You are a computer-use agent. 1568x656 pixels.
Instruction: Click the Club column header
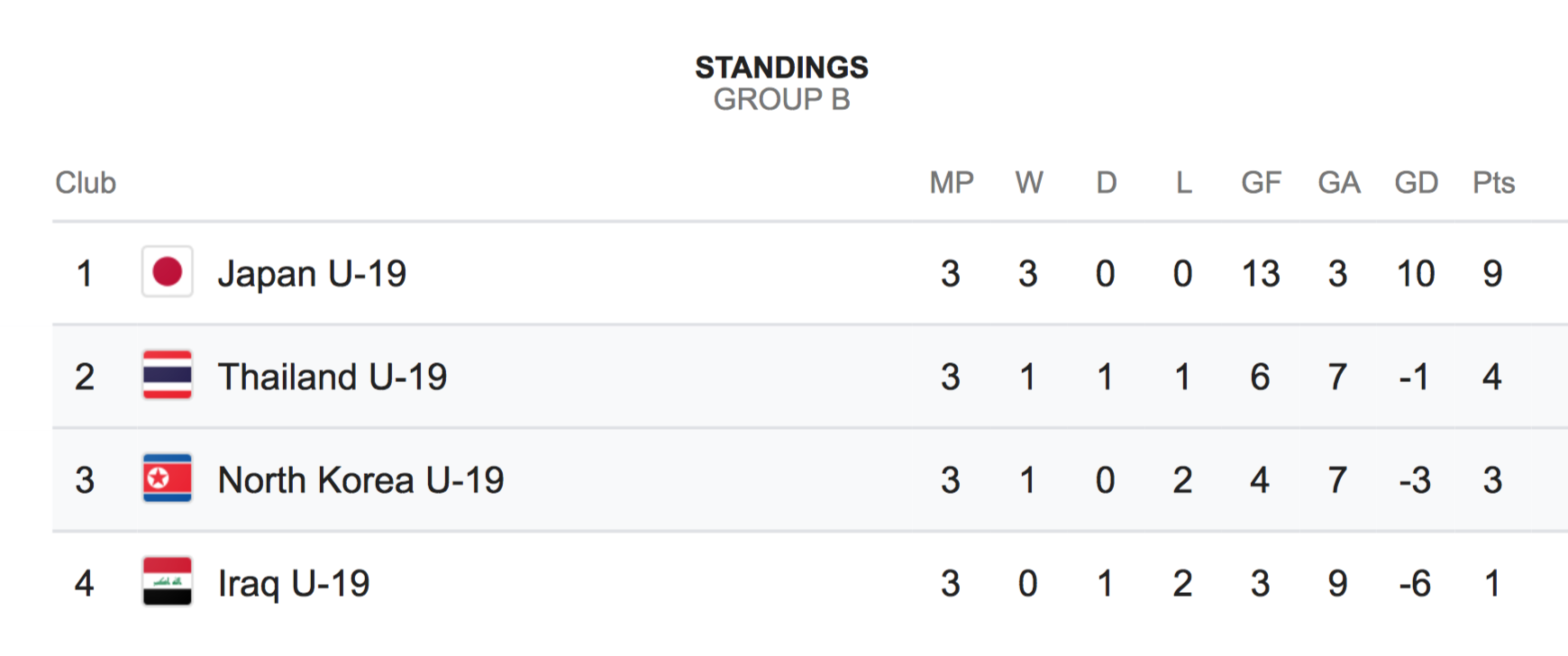point(86,183)
